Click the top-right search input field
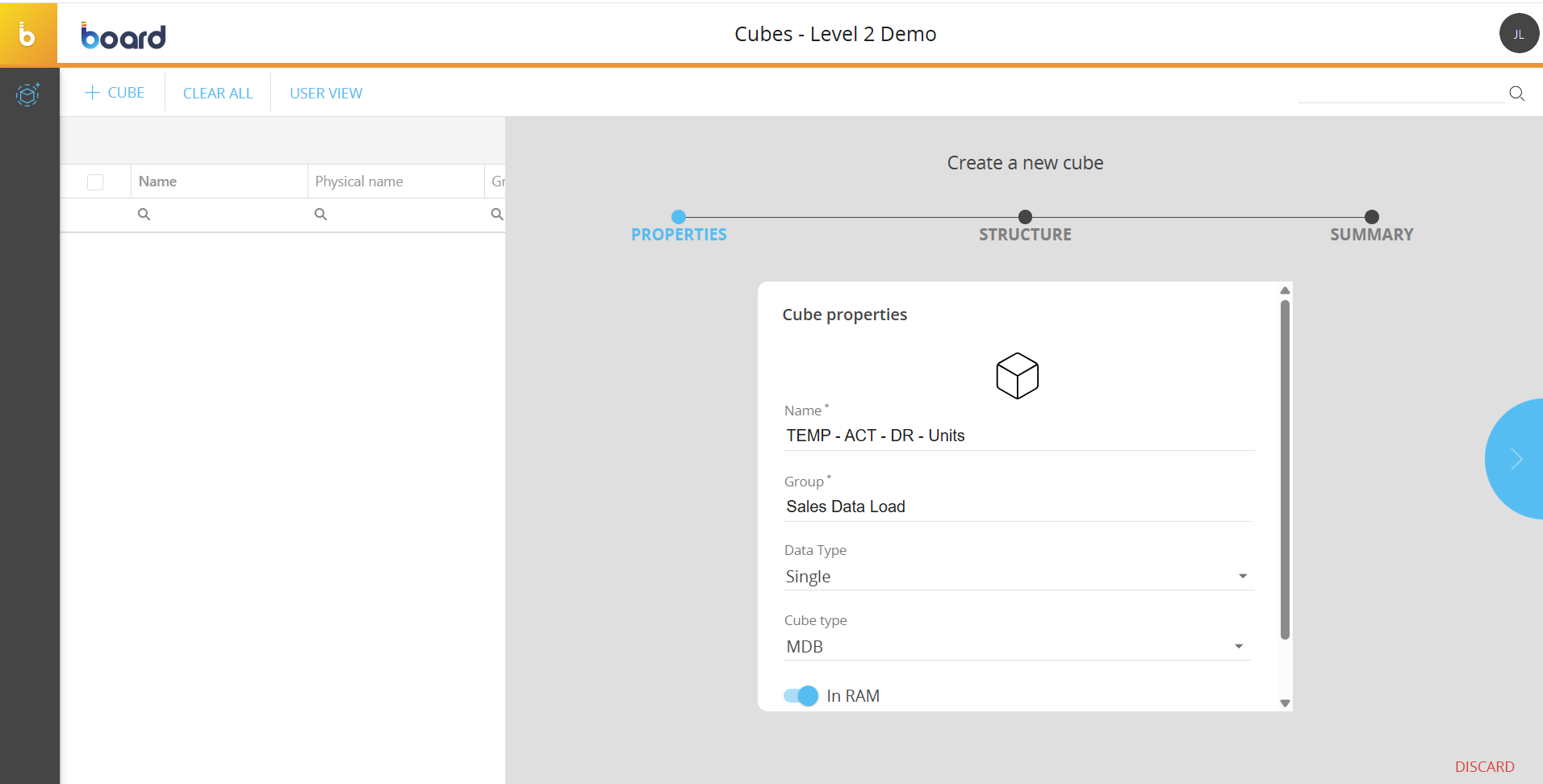1543x784 pixels. (x=1401, y=94)
